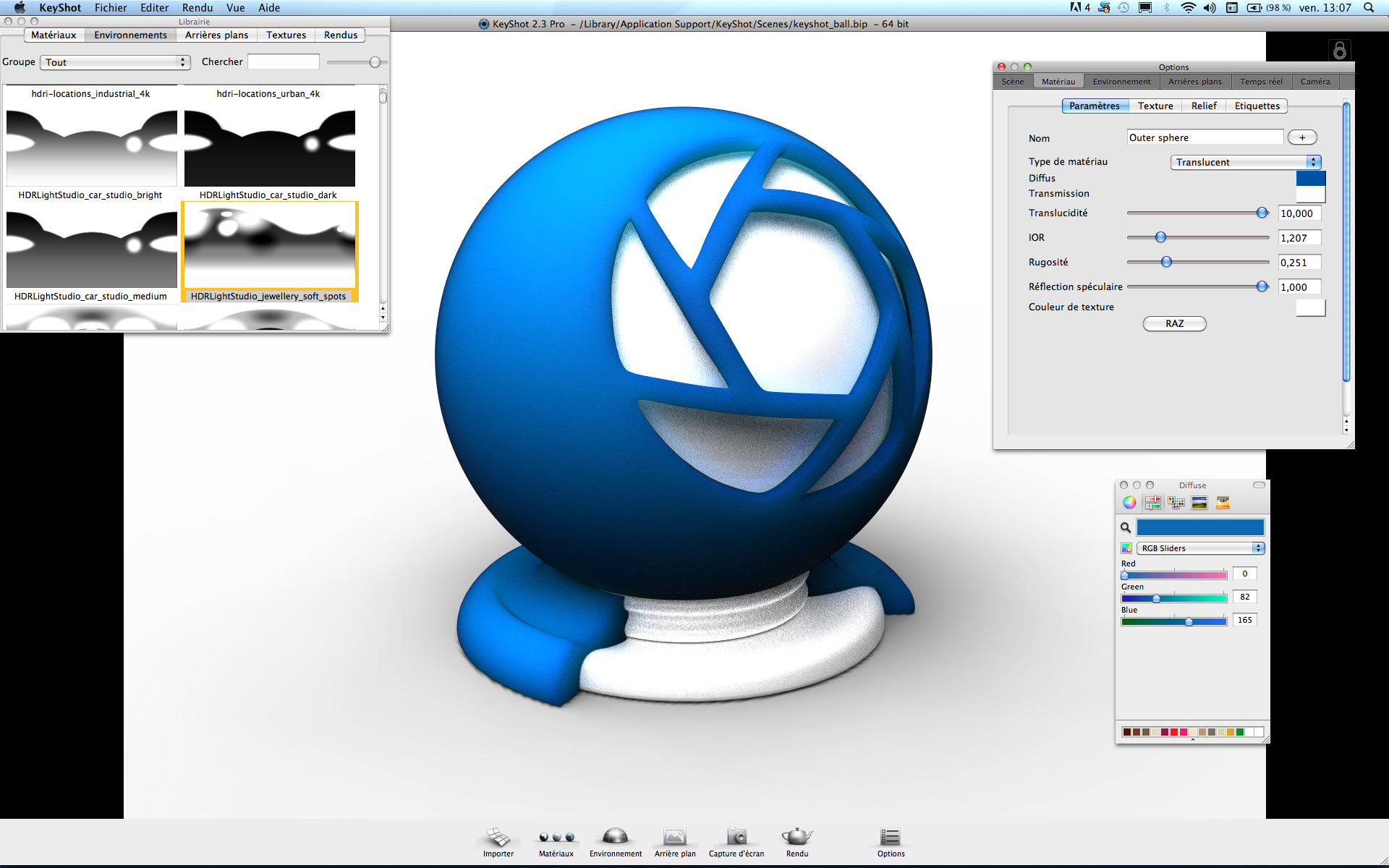Switch to the Textures library tab
The width and height of the screenshot is (1389, 868).
click(x=286, y=35)
